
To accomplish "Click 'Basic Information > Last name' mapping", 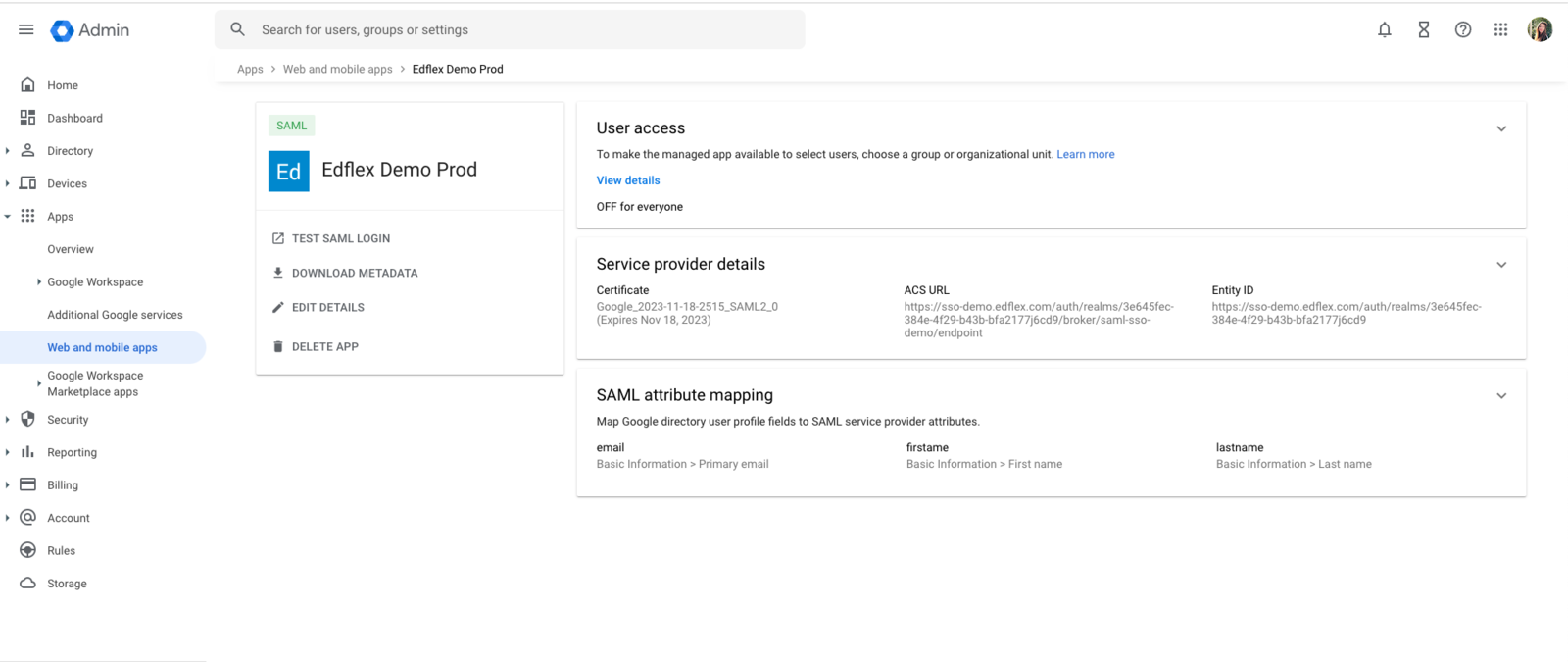I will (1294, 464).
